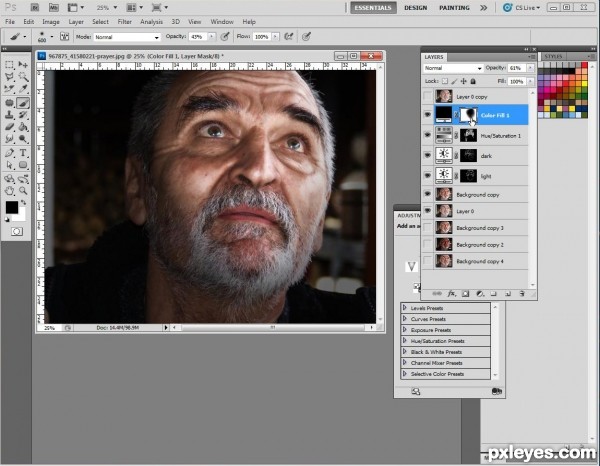
Task: Select the Eyedropper tool
Action: [x=23, y=89]
